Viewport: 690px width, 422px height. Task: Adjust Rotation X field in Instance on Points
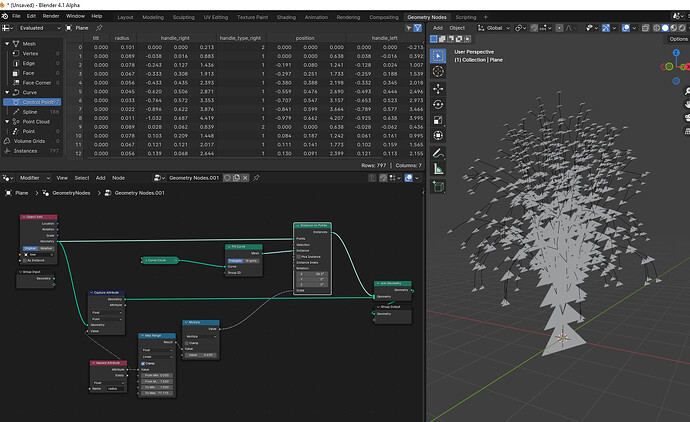coord(312,274)
